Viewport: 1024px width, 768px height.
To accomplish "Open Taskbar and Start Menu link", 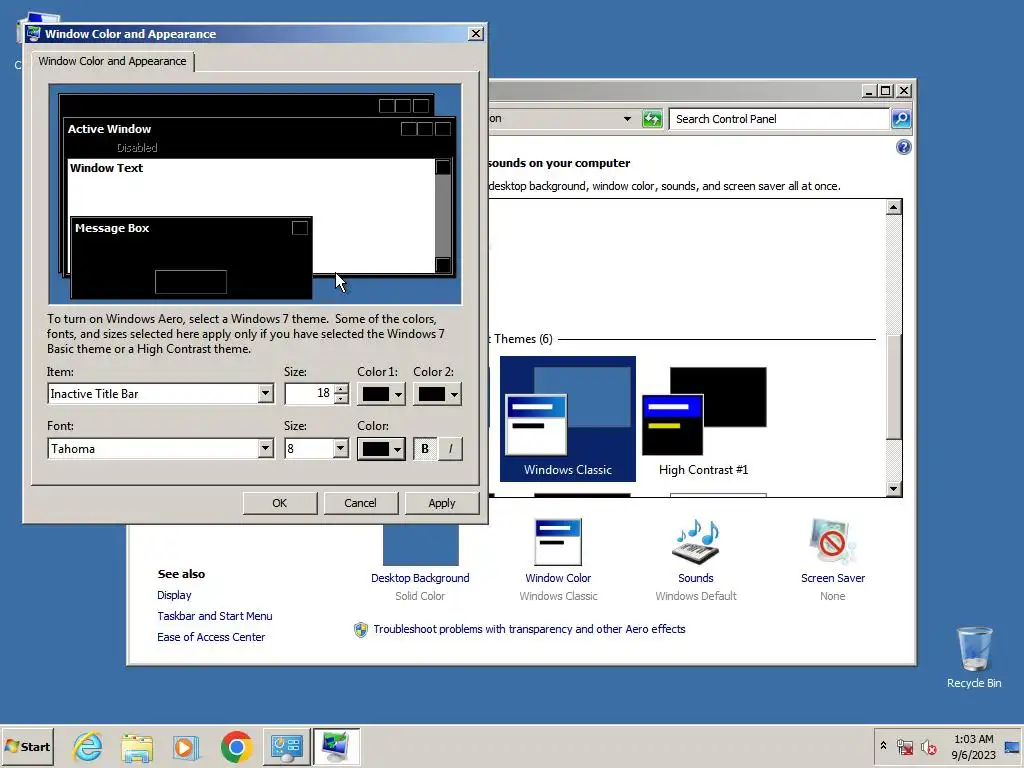I will (215, 616).
